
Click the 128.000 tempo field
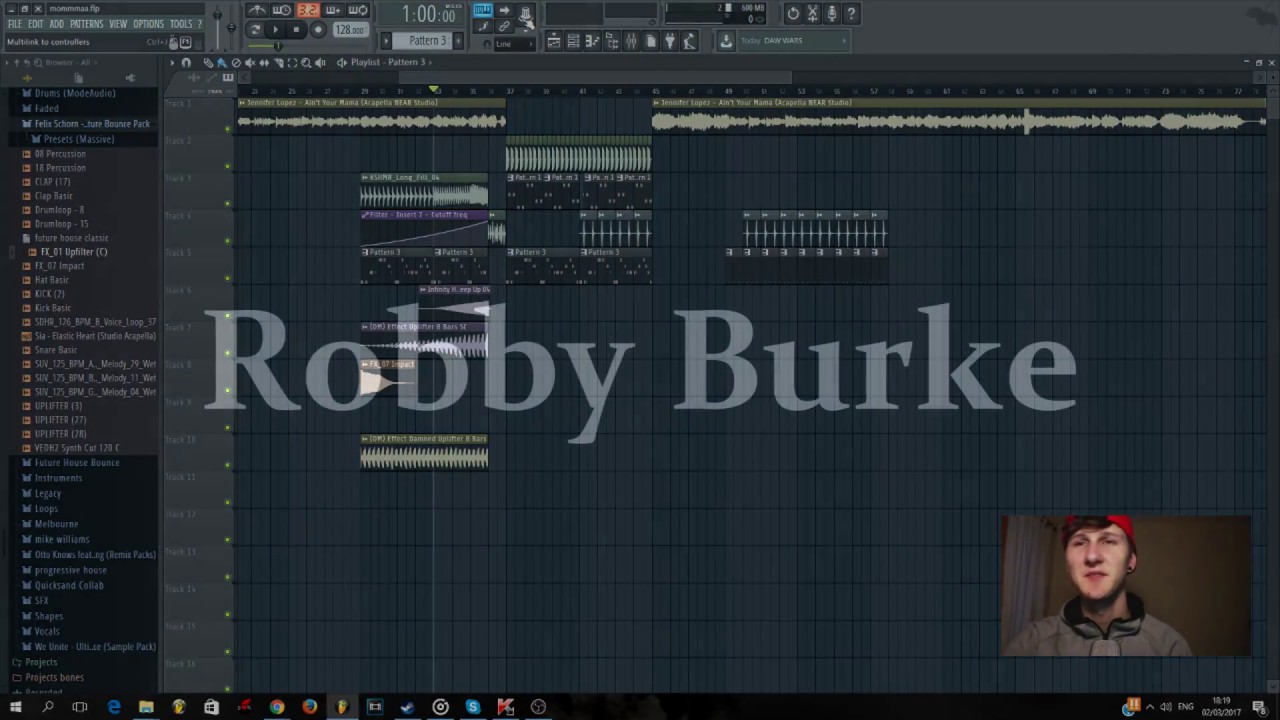[x=351, y=30]
